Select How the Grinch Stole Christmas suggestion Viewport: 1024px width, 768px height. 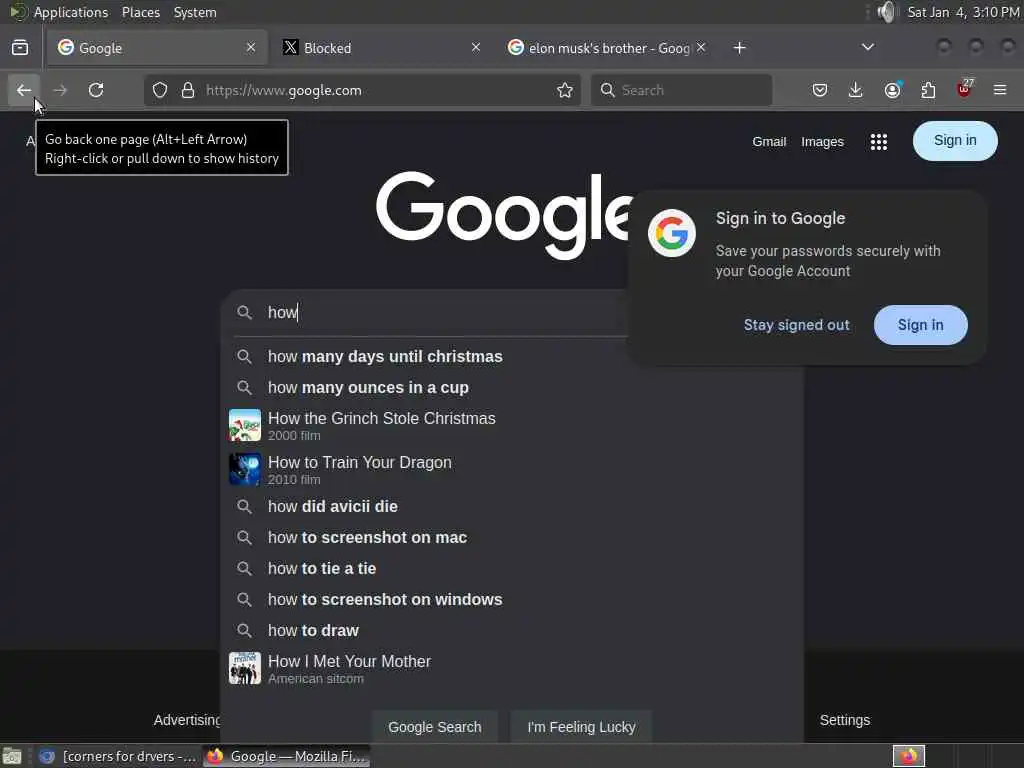pyautogui.click(x=511, y=425)
